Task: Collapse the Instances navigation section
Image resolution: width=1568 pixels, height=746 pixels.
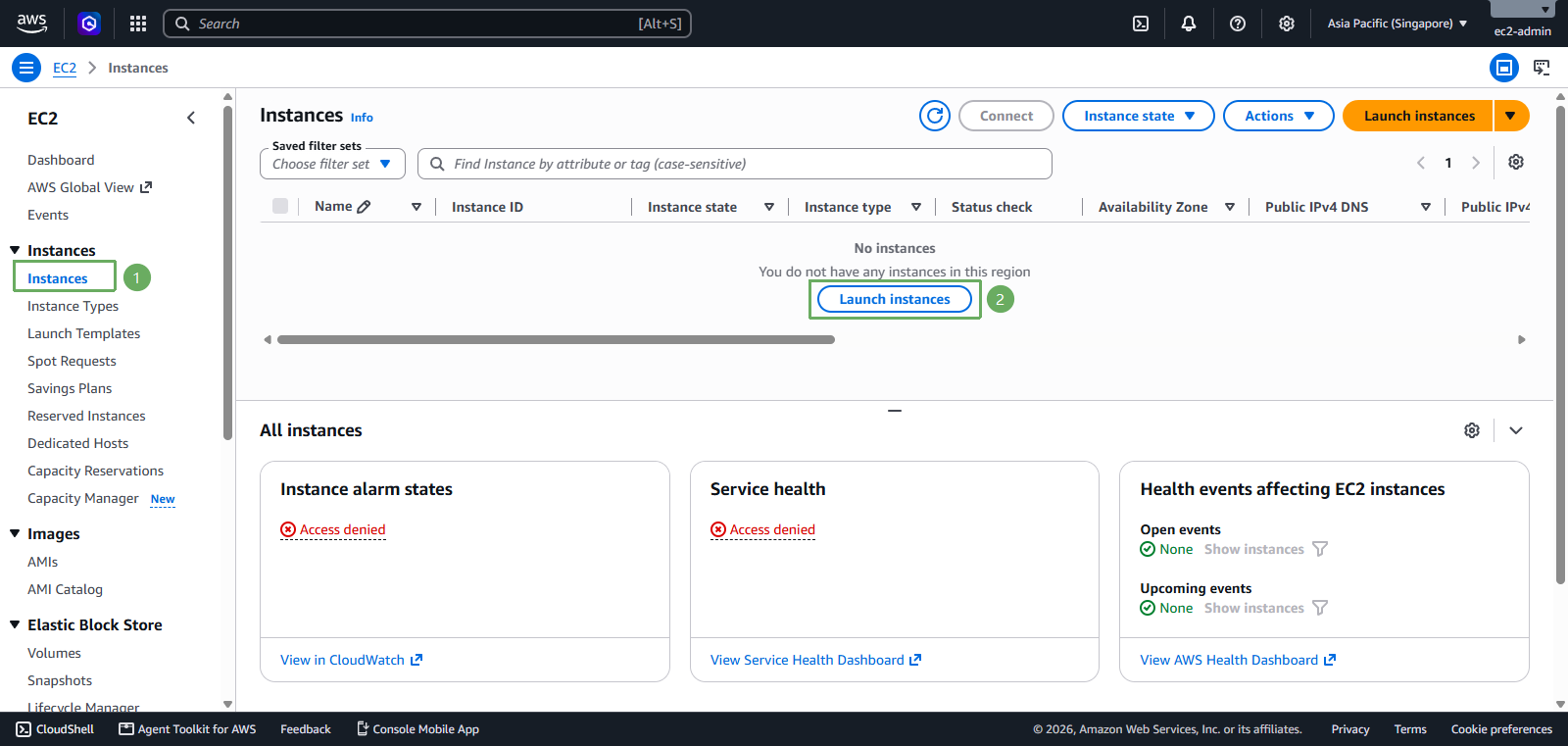Action: pos(15,250)
